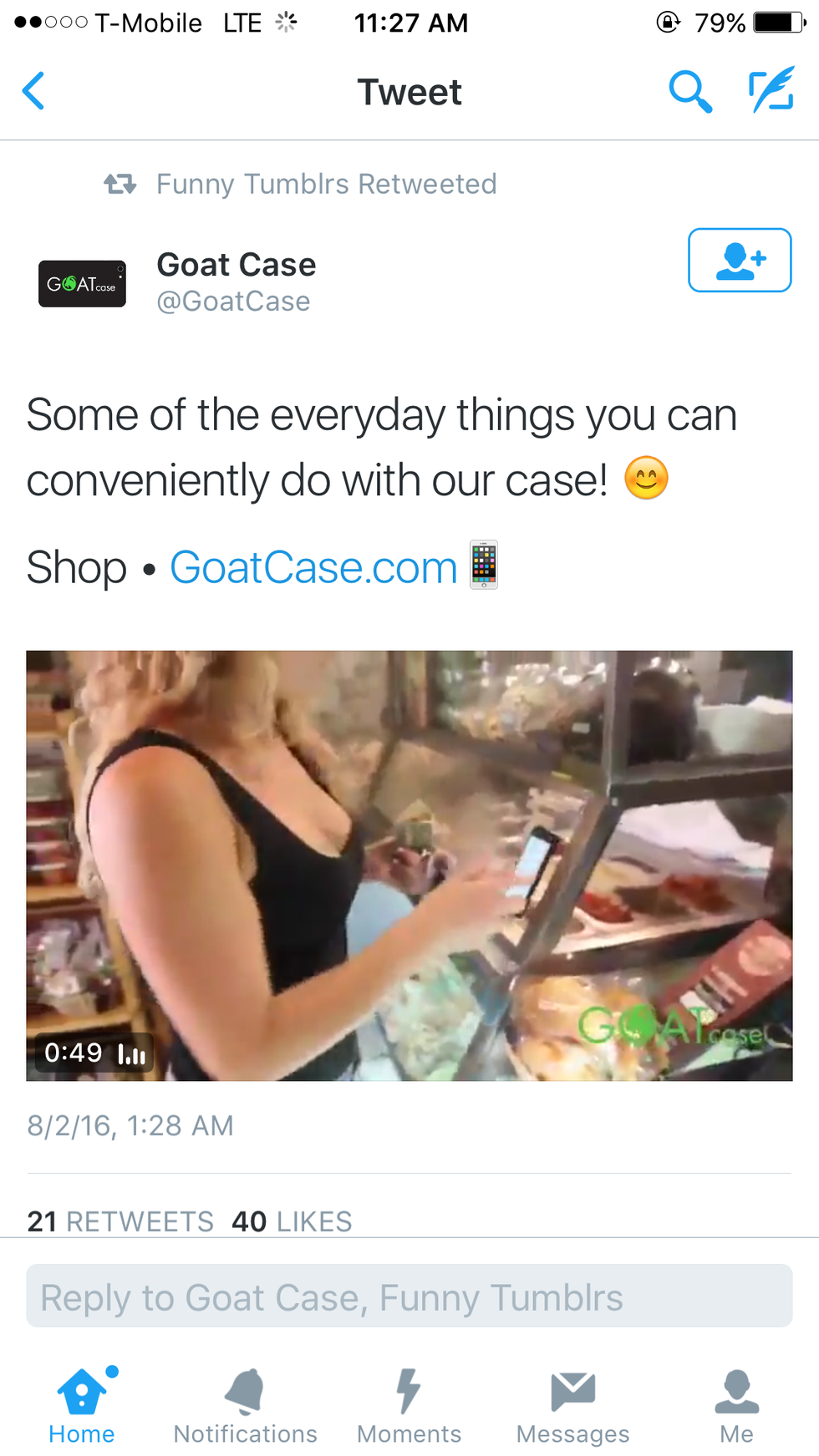Tap the 0:49 video duration badge
This screenshot has width=819, height=1456.
(93, 1053)
